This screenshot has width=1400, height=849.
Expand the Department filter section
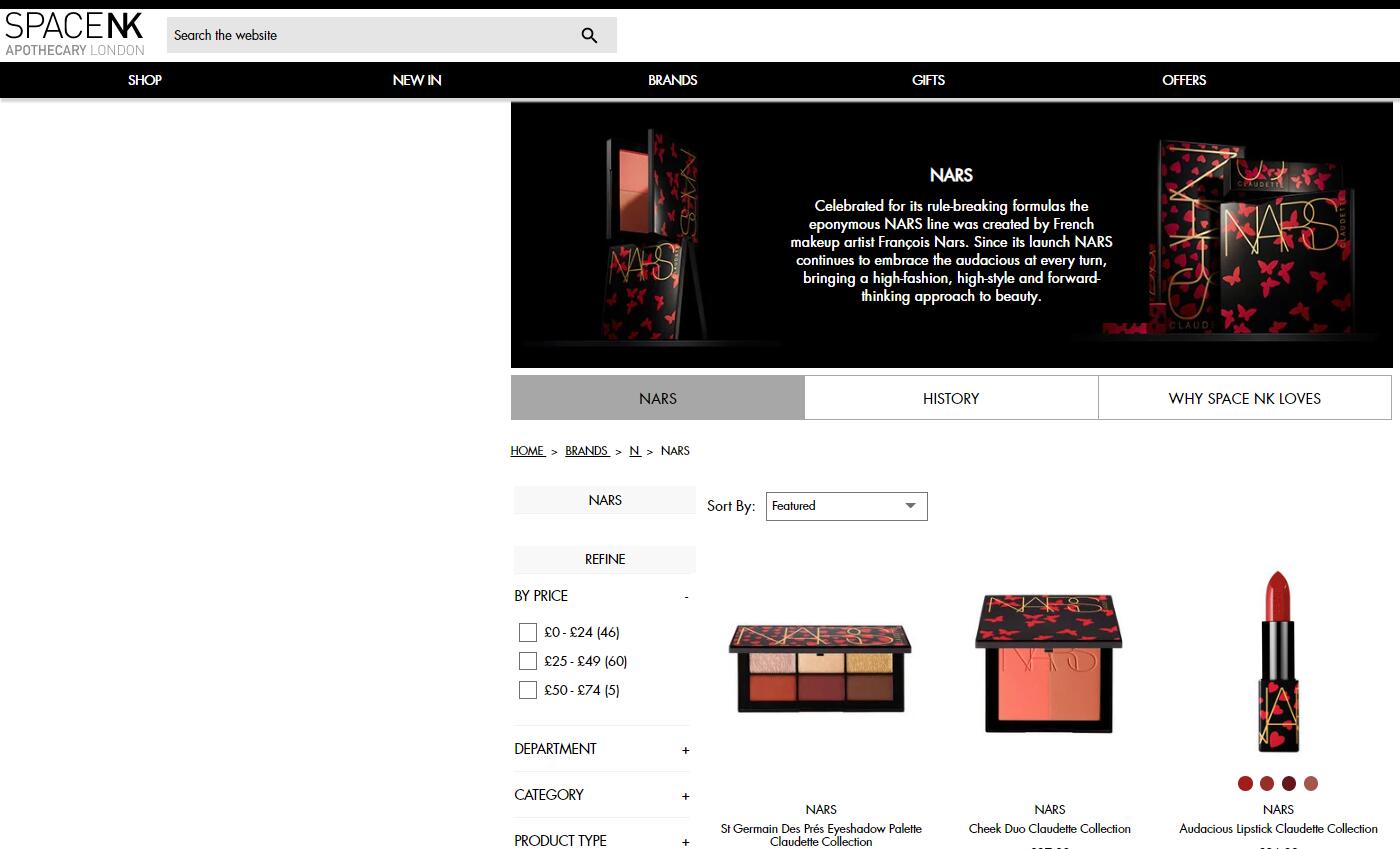602,749
